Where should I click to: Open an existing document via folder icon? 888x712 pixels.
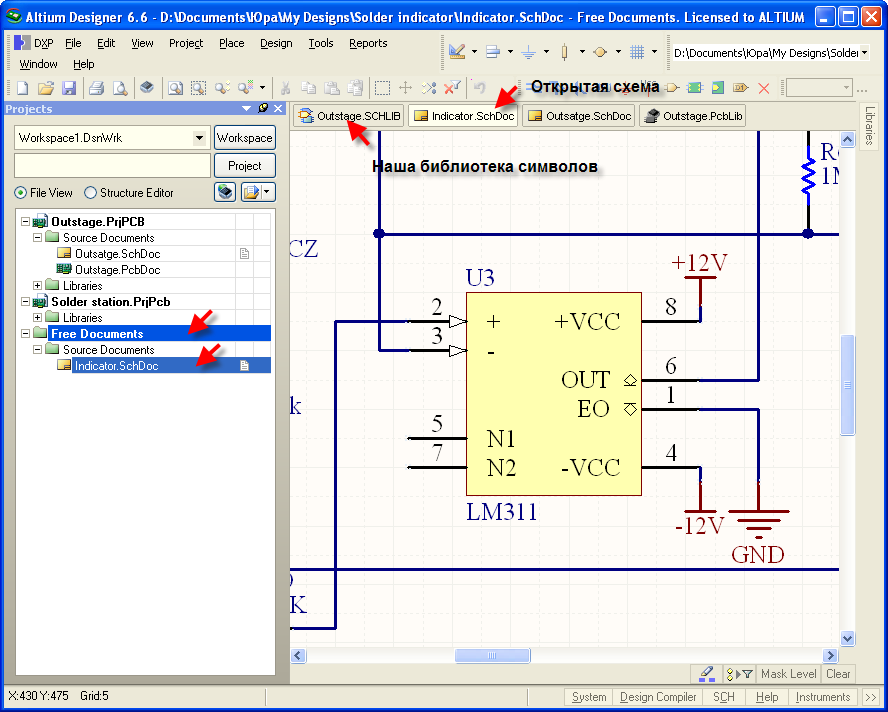click(x=45, y=88)
